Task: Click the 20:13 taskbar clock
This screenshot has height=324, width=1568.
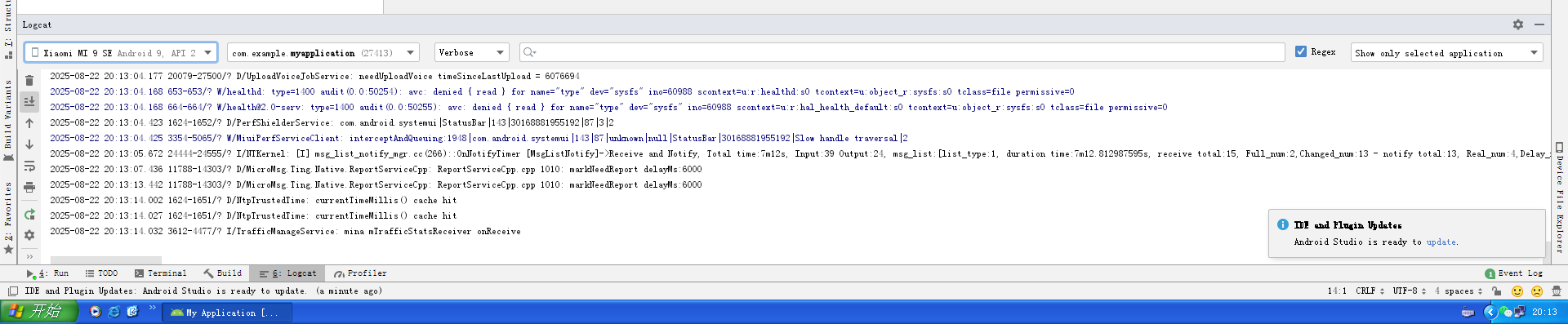Action: point(1544,312)
